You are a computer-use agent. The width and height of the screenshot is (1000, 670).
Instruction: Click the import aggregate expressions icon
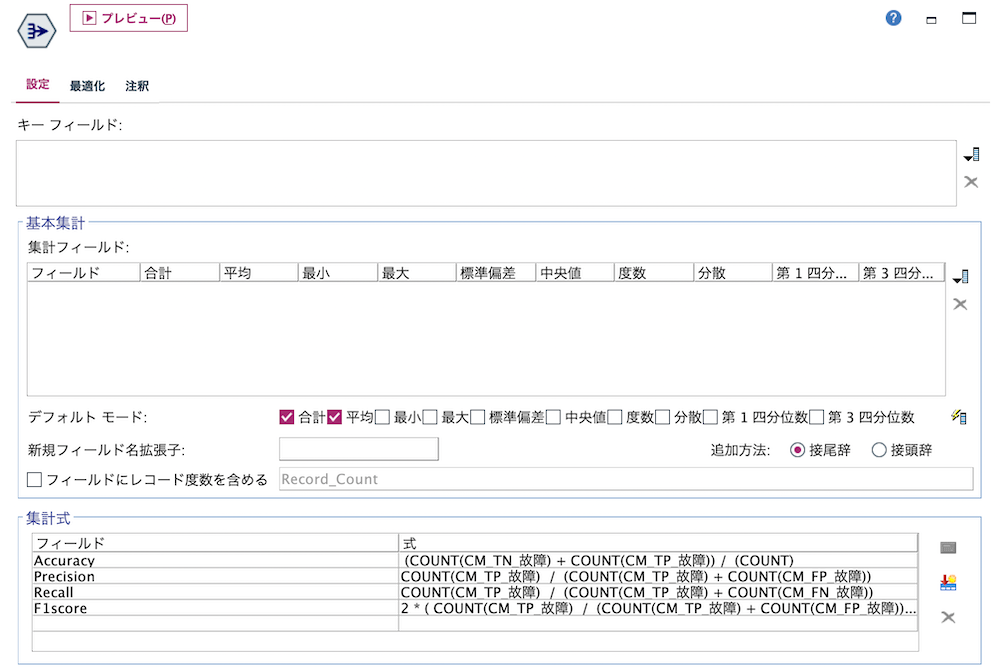947,581
